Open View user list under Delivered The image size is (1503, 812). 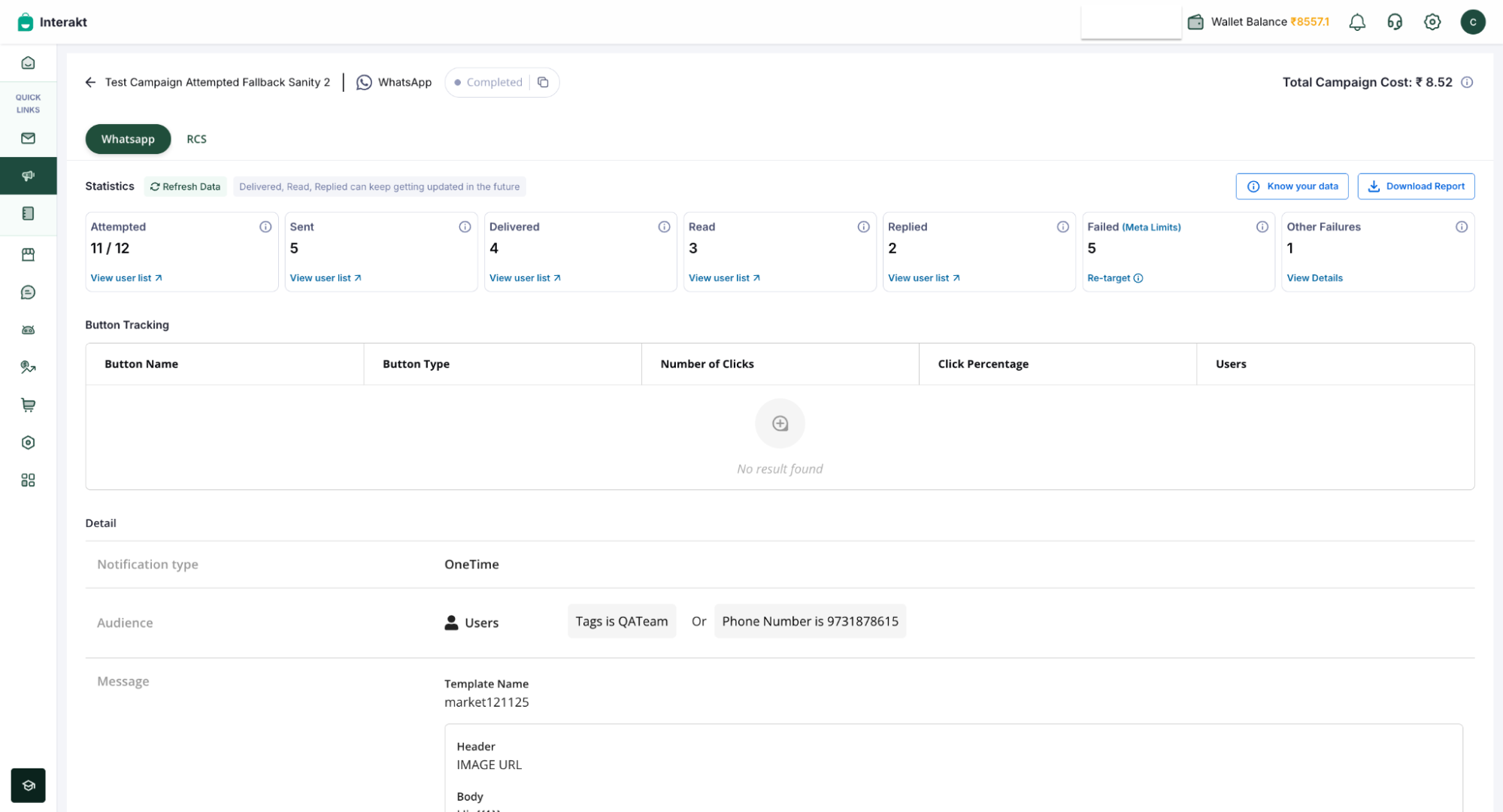coord(524,278)
